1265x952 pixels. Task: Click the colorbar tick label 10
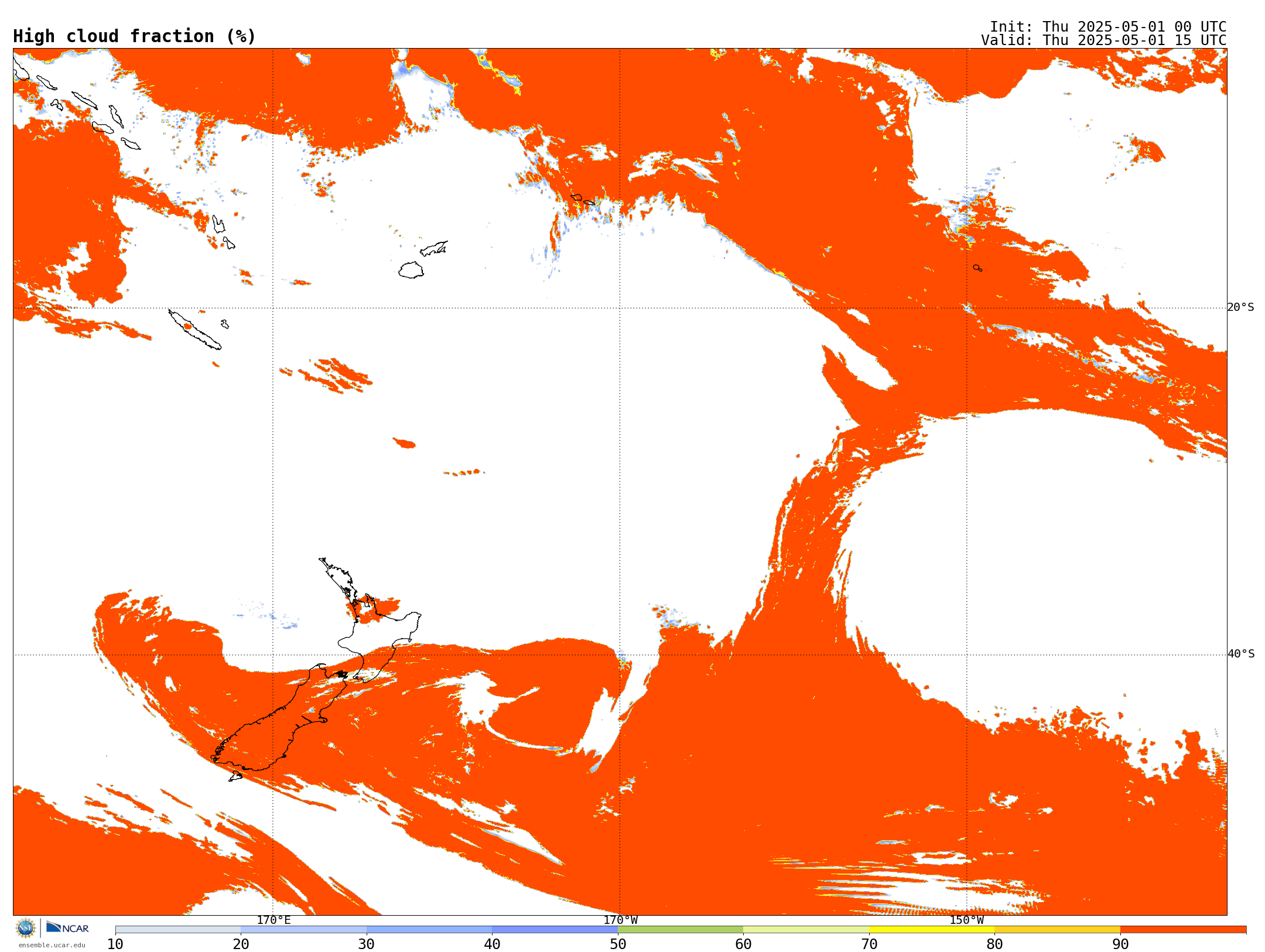pyautogui.click(x=115, y=944)
